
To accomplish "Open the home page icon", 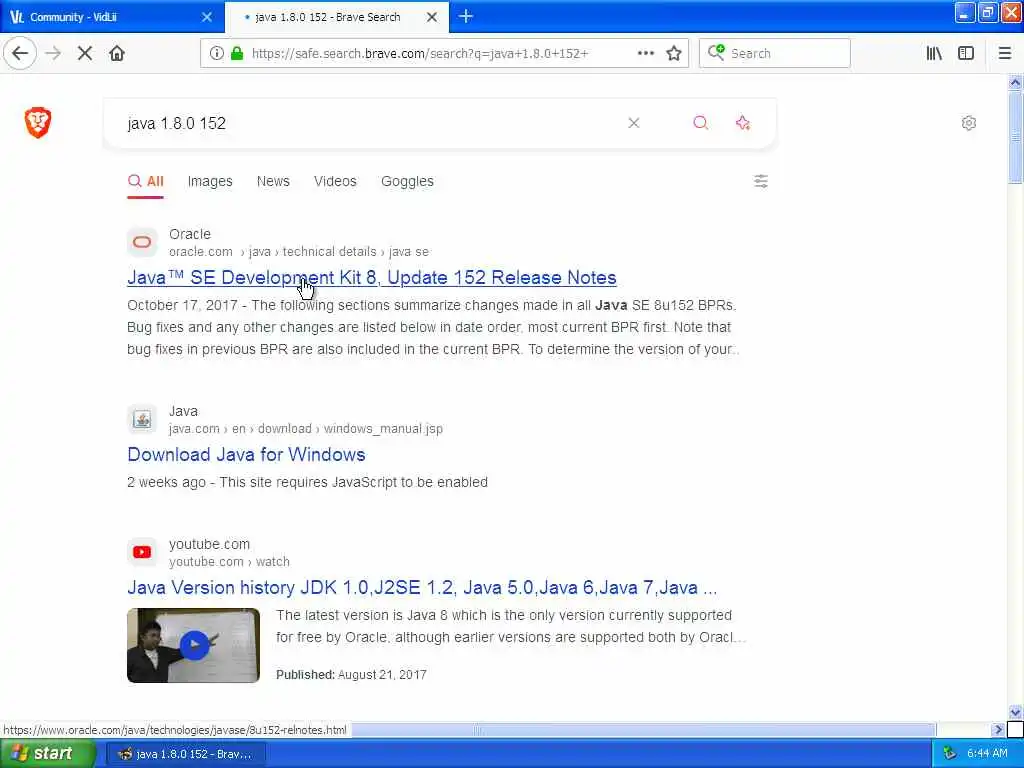I will [117, 54].
